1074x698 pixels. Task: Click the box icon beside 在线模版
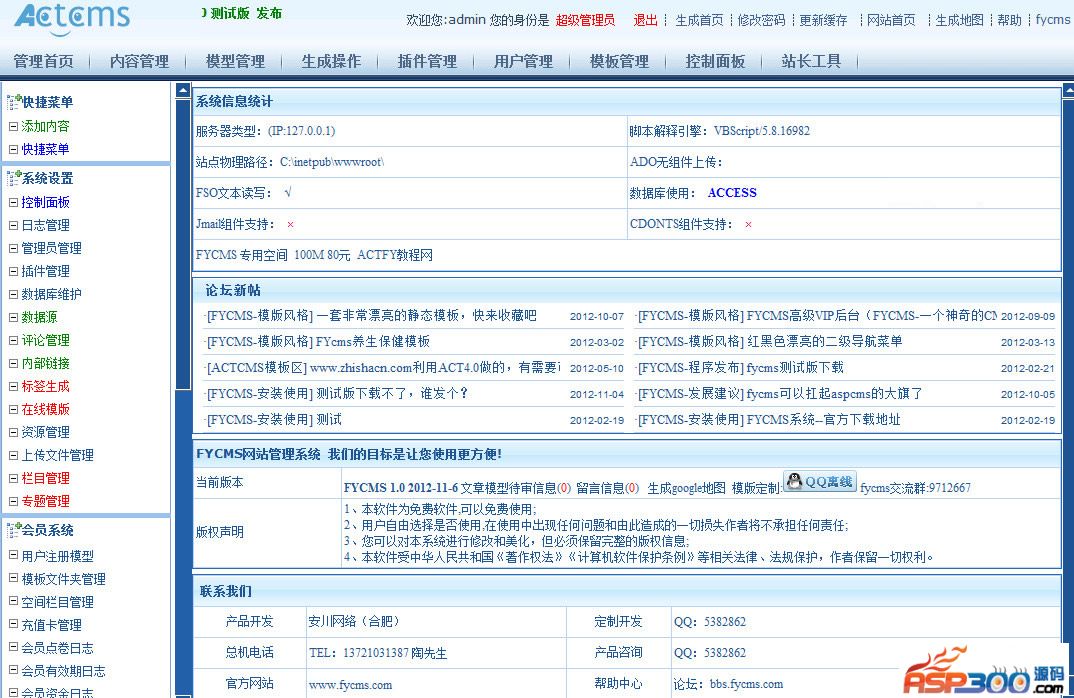coord(13,409)
